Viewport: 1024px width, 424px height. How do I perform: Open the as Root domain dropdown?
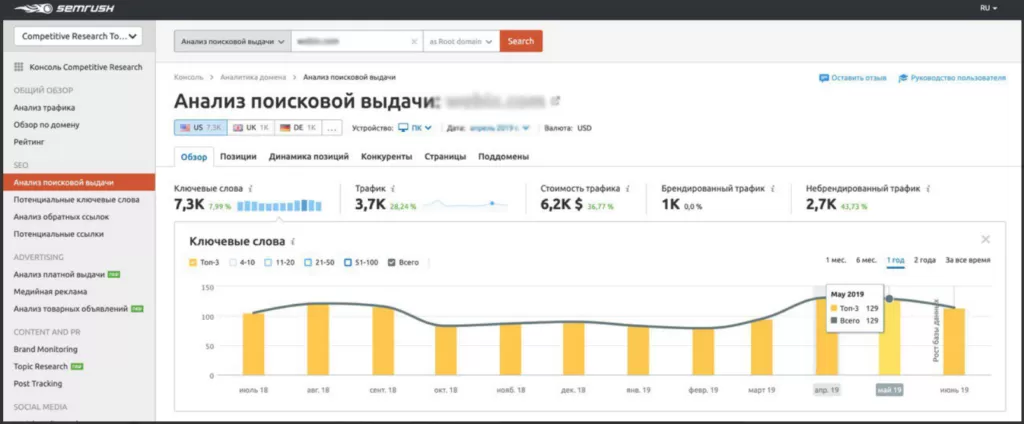(461, 41)
